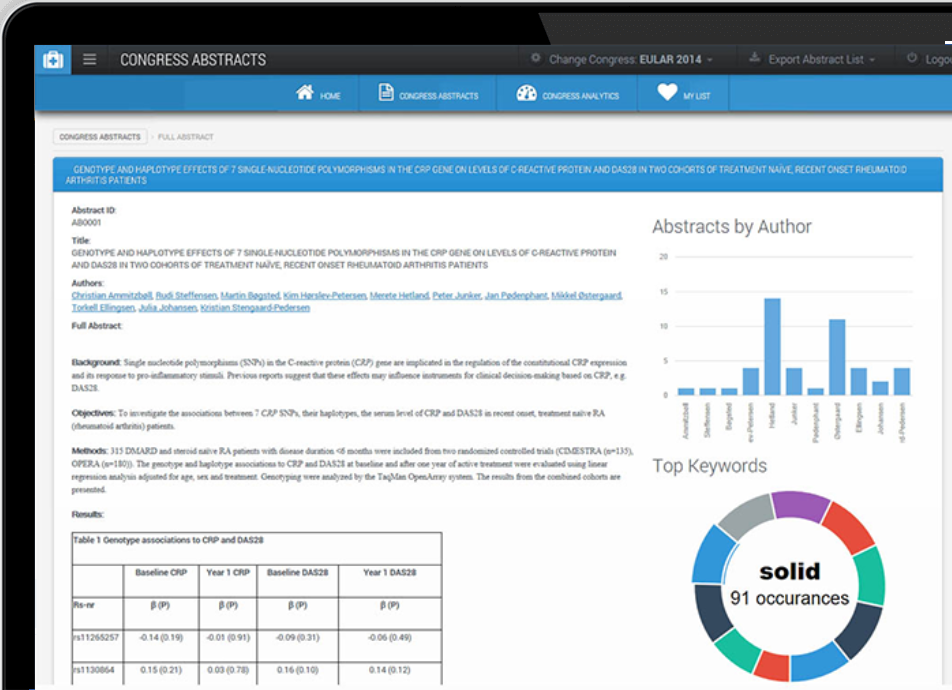Switch to the Congress Analytics tab label
This screenshot has height=690, width=952.
click(x=580, y=97)
